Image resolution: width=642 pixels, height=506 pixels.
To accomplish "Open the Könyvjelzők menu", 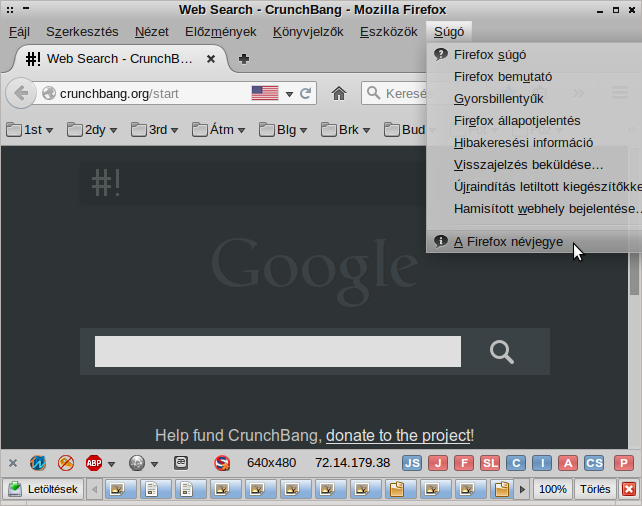I will pyautogui.click(x=308, y=32).
